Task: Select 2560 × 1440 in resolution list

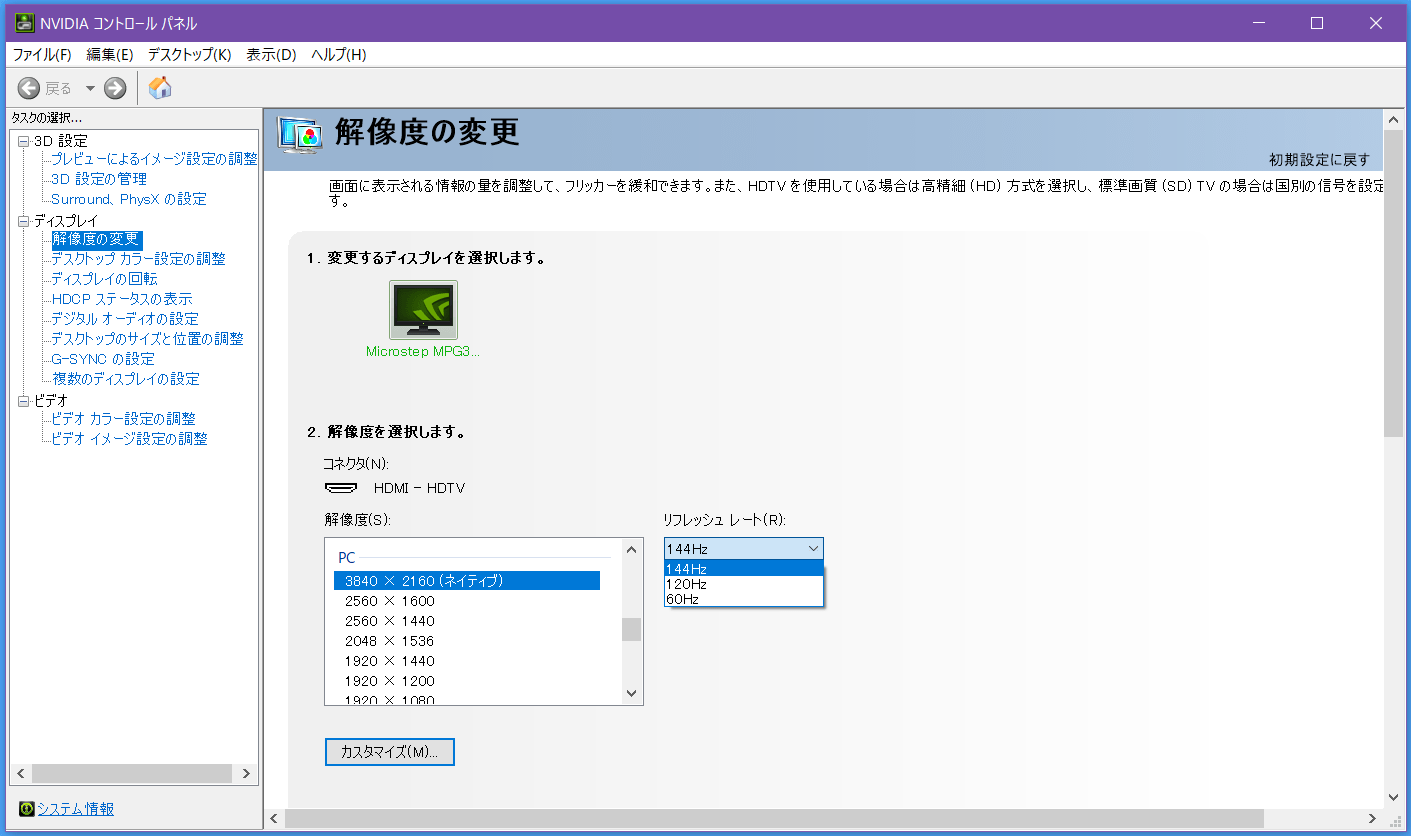Action: click(x=389, y=621)
